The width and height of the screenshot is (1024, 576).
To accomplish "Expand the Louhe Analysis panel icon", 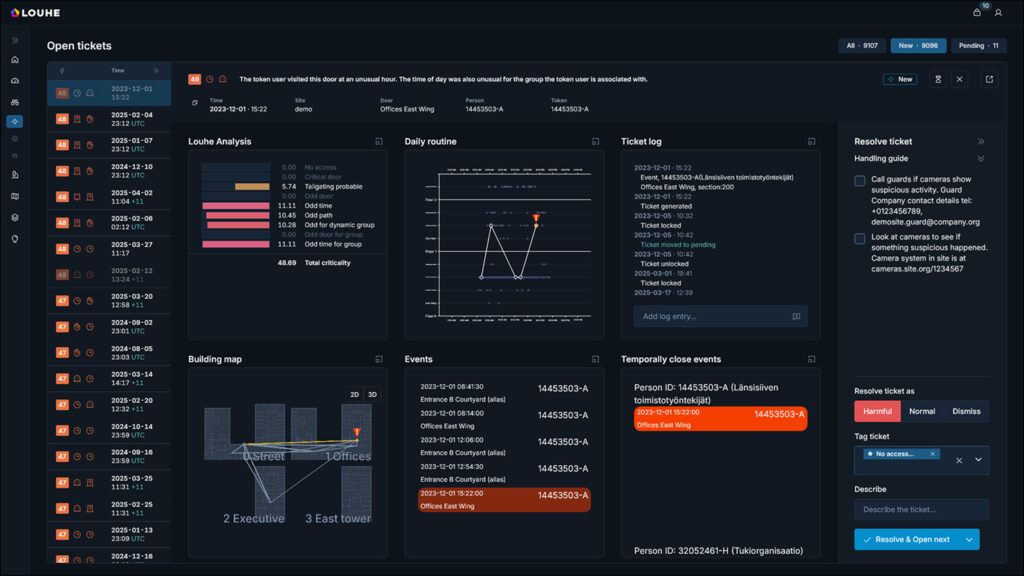I will tap(379, 142).
